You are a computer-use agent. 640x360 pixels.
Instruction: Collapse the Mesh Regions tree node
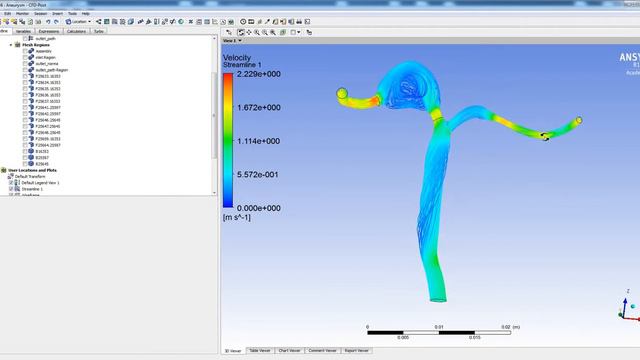11,45
